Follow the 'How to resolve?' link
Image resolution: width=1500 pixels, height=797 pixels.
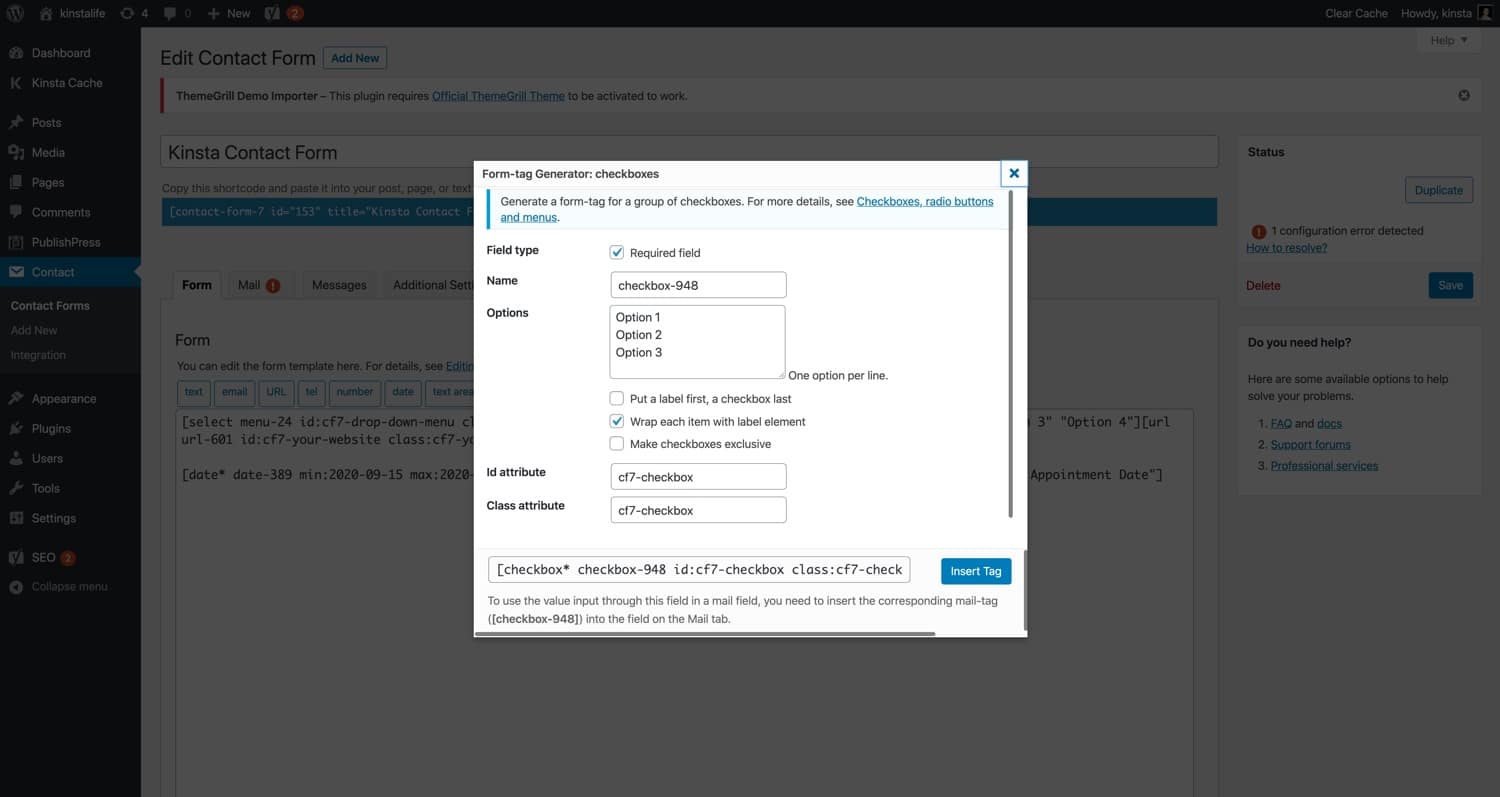point(1286,247)
